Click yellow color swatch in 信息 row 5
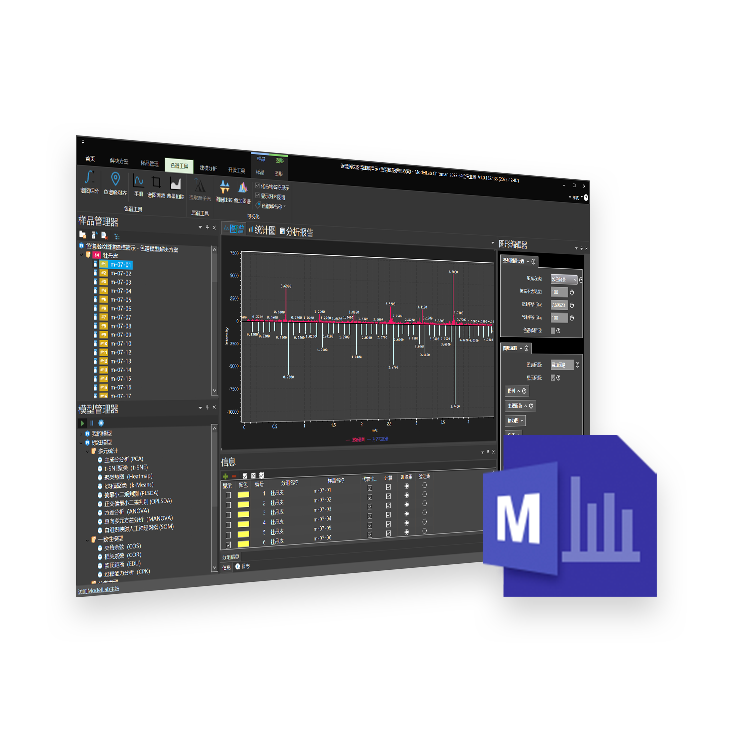732x732 pixels. click(243, 534)
